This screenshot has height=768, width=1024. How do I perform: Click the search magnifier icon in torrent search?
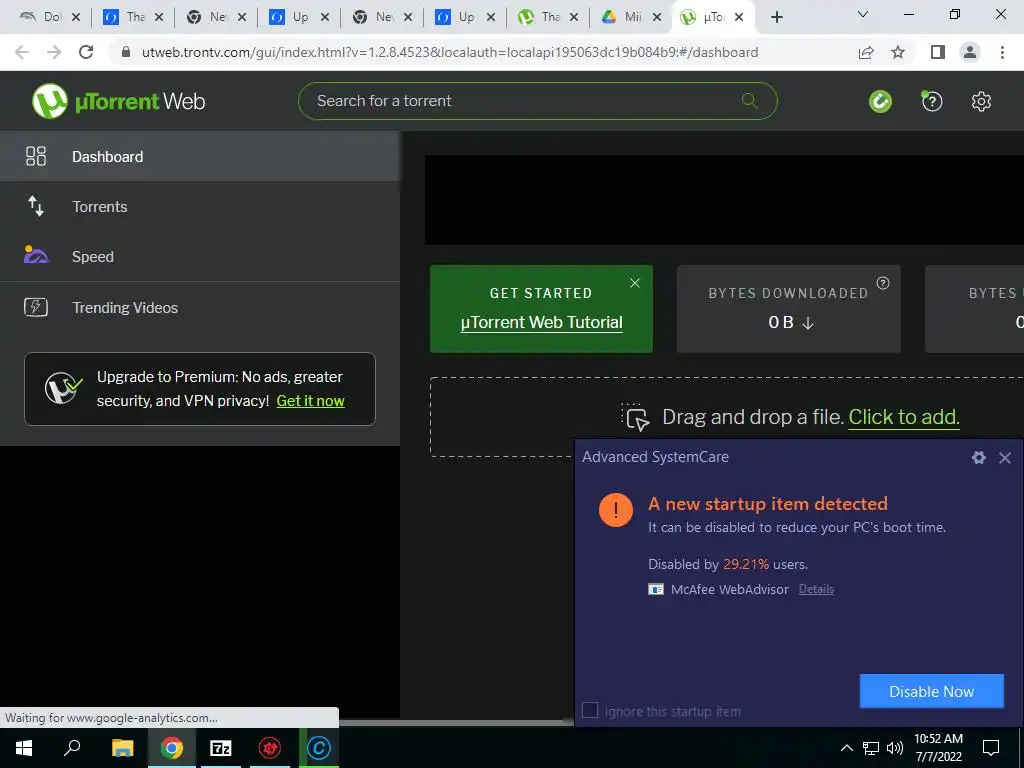[x=749, y=101]
